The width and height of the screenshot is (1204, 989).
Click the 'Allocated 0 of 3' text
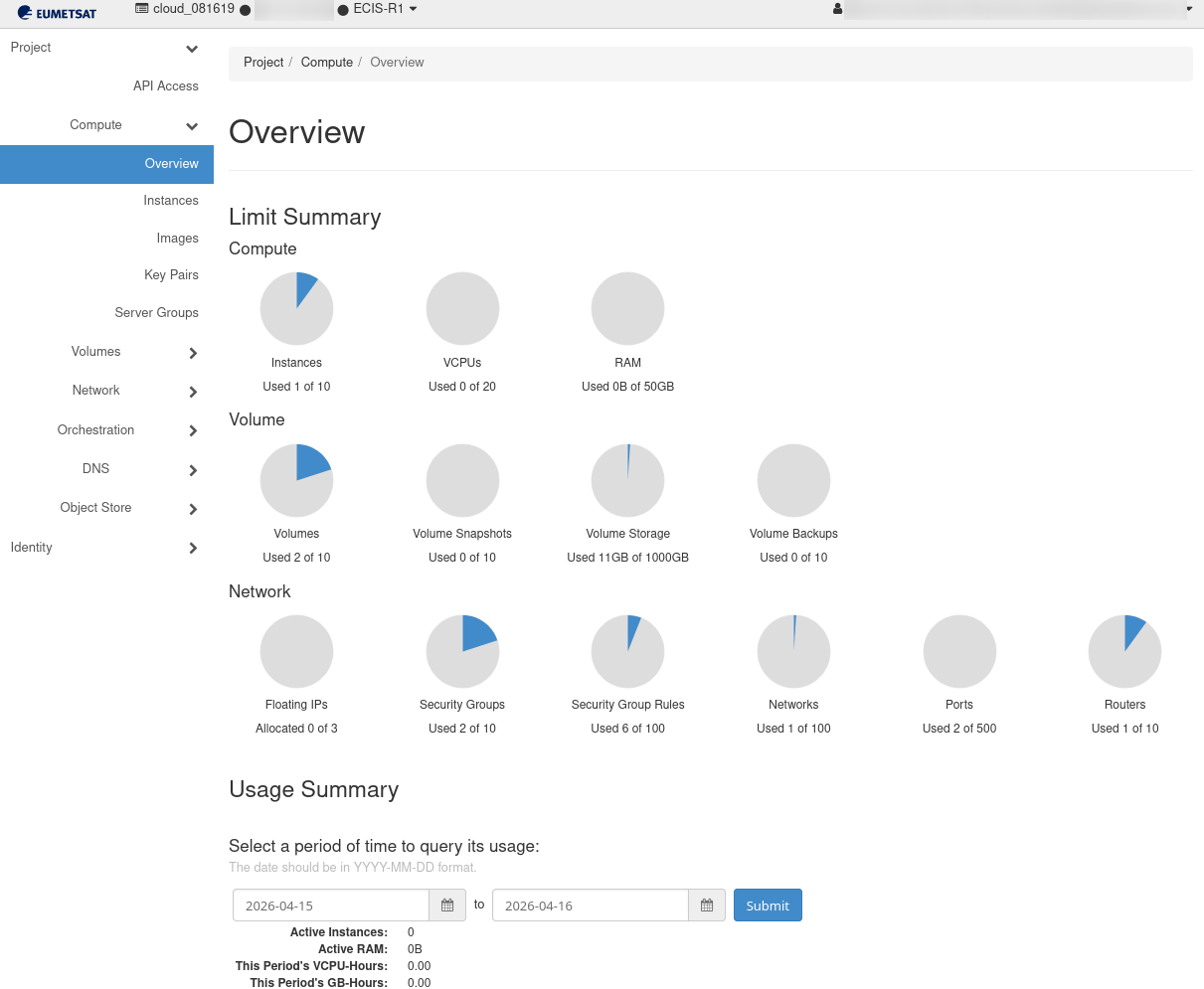[x=296, y=729]
